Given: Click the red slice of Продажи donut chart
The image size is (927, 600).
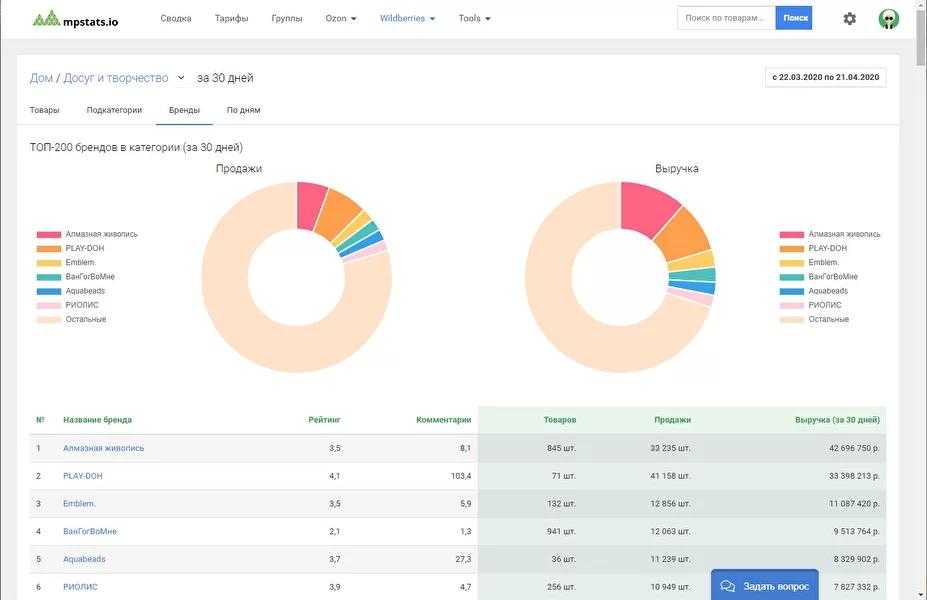Looking at the screenshot, I should click(310, 205).
